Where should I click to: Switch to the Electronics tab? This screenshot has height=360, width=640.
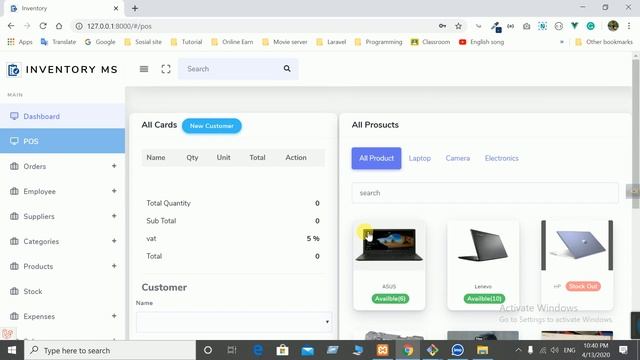tap(502, 158)
